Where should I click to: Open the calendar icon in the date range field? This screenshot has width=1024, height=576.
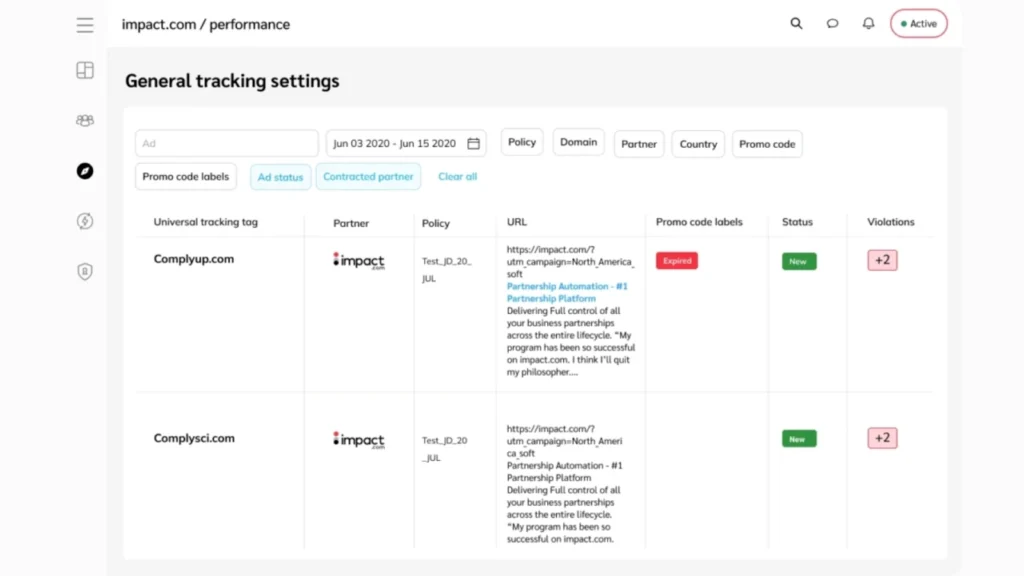click(474, 143)
